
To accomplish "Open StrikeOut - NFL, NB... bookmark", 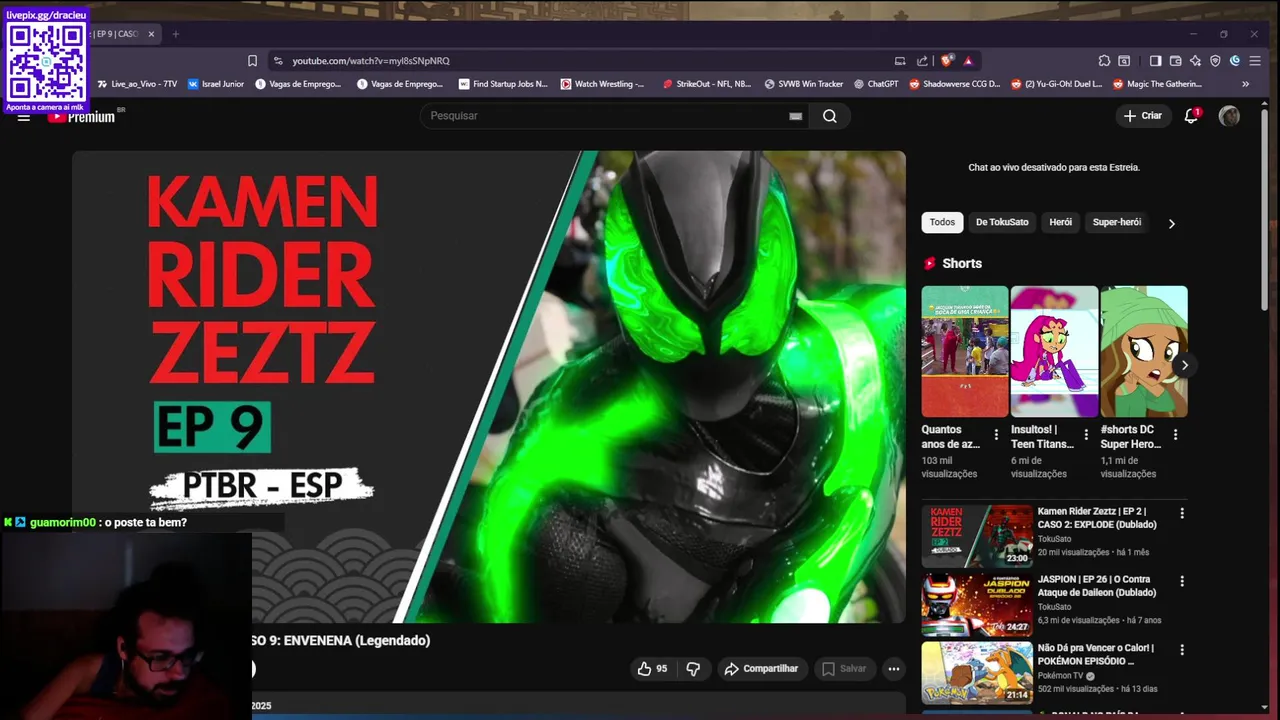I will click(x=707, y=84).
